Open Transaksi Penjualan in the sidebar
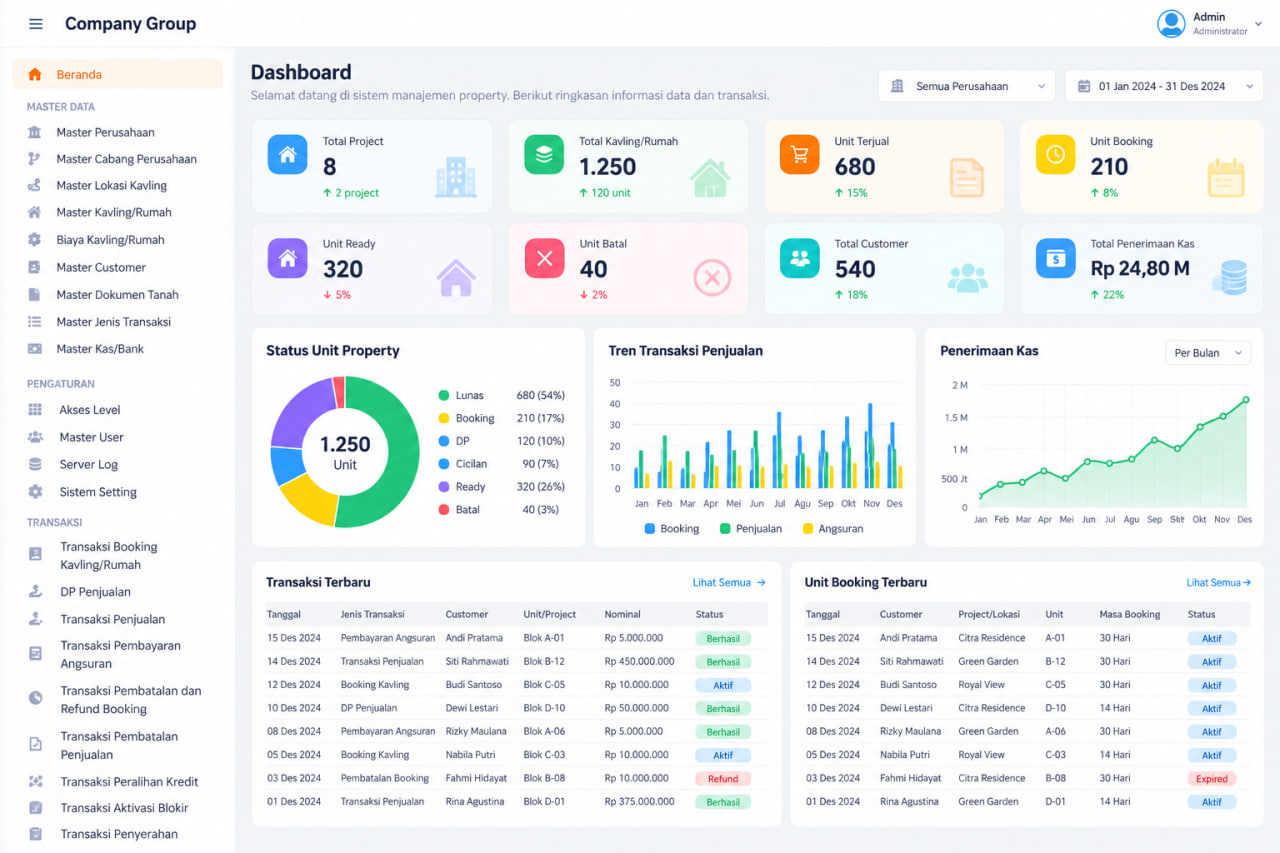This screenshot has height=853, width=1280. [x=112, y=619]
